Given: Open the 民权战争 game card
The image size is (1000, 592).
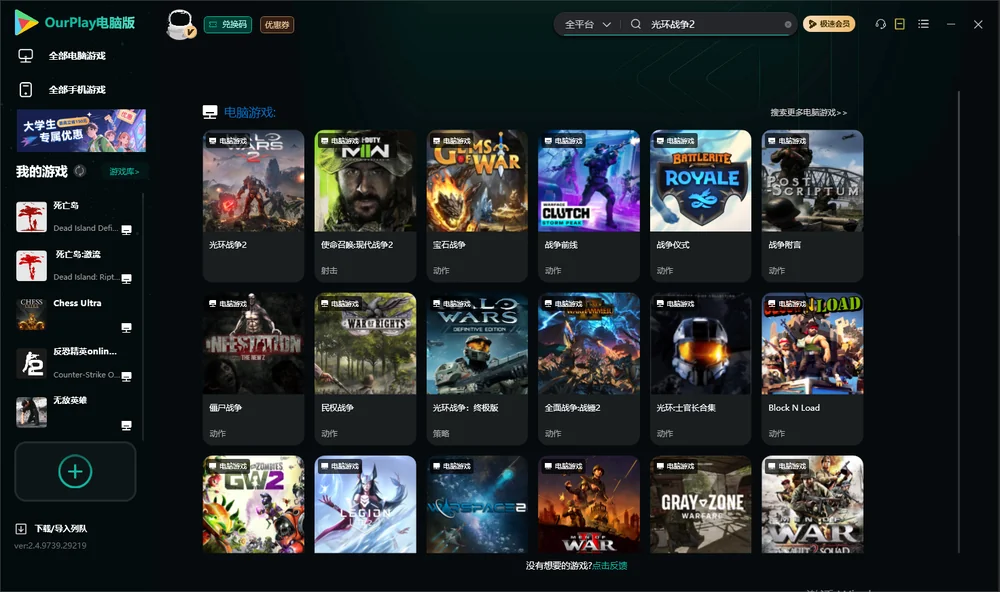Looking at the screenshot, I should 365,368.
